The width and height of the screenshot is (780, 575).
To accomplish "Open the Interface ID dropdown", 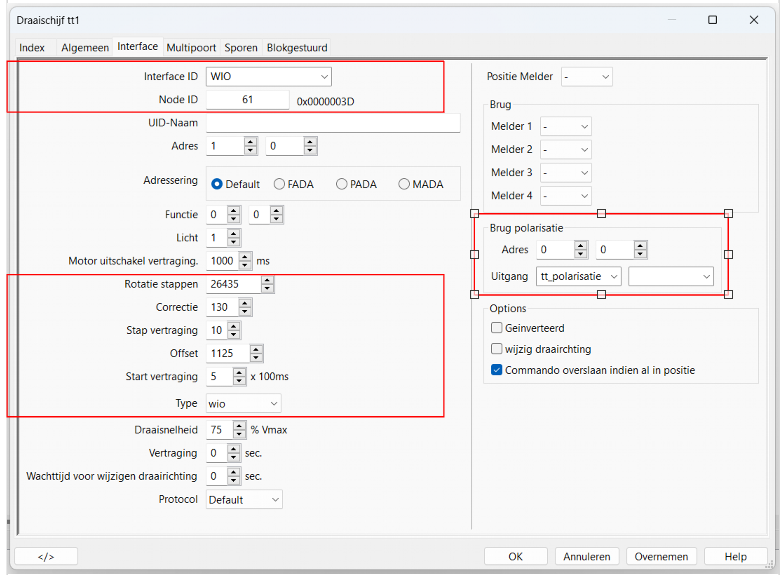I will click(x=269, y=77).
